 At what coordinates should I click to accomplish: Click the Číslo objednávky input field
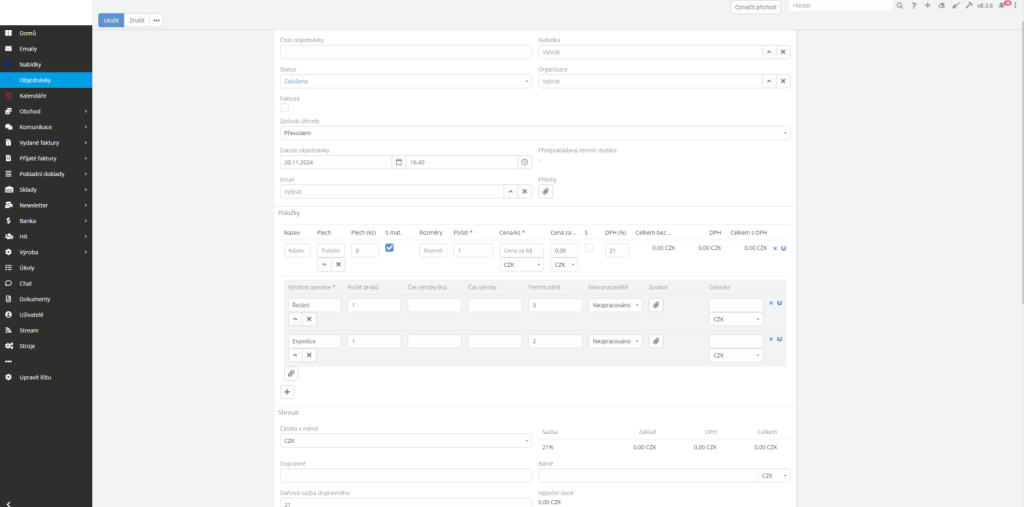click(x=405, y=52)
